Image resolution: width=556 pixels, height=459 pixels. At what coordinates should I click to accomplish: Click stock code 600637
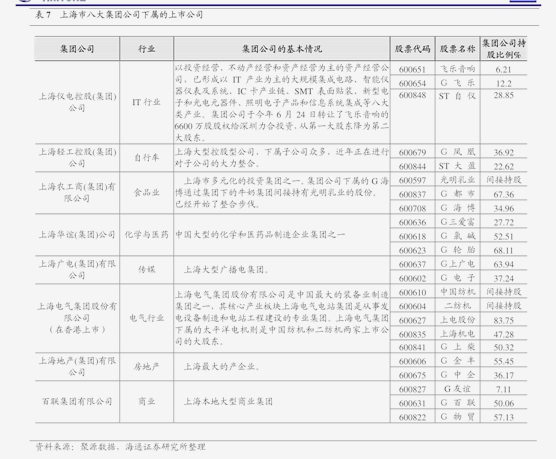[x=412, y=264]
